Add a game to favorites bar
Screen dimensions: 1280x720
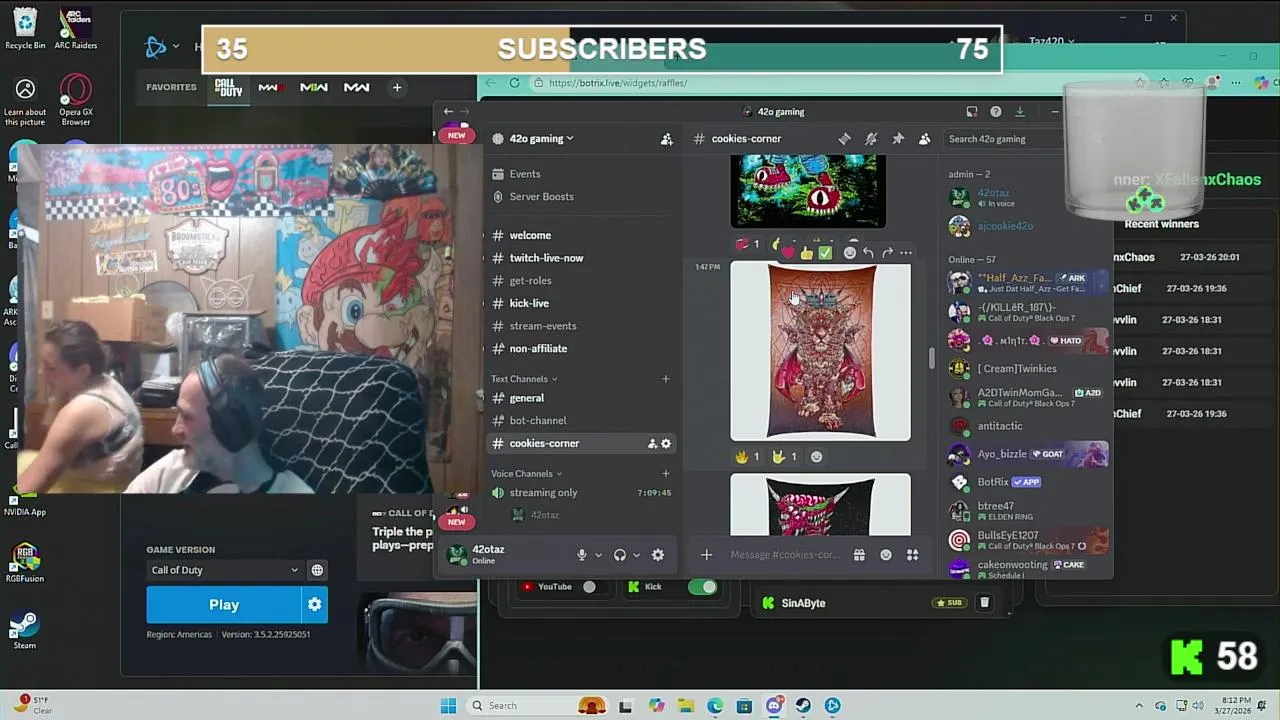[x=397, y=88]
